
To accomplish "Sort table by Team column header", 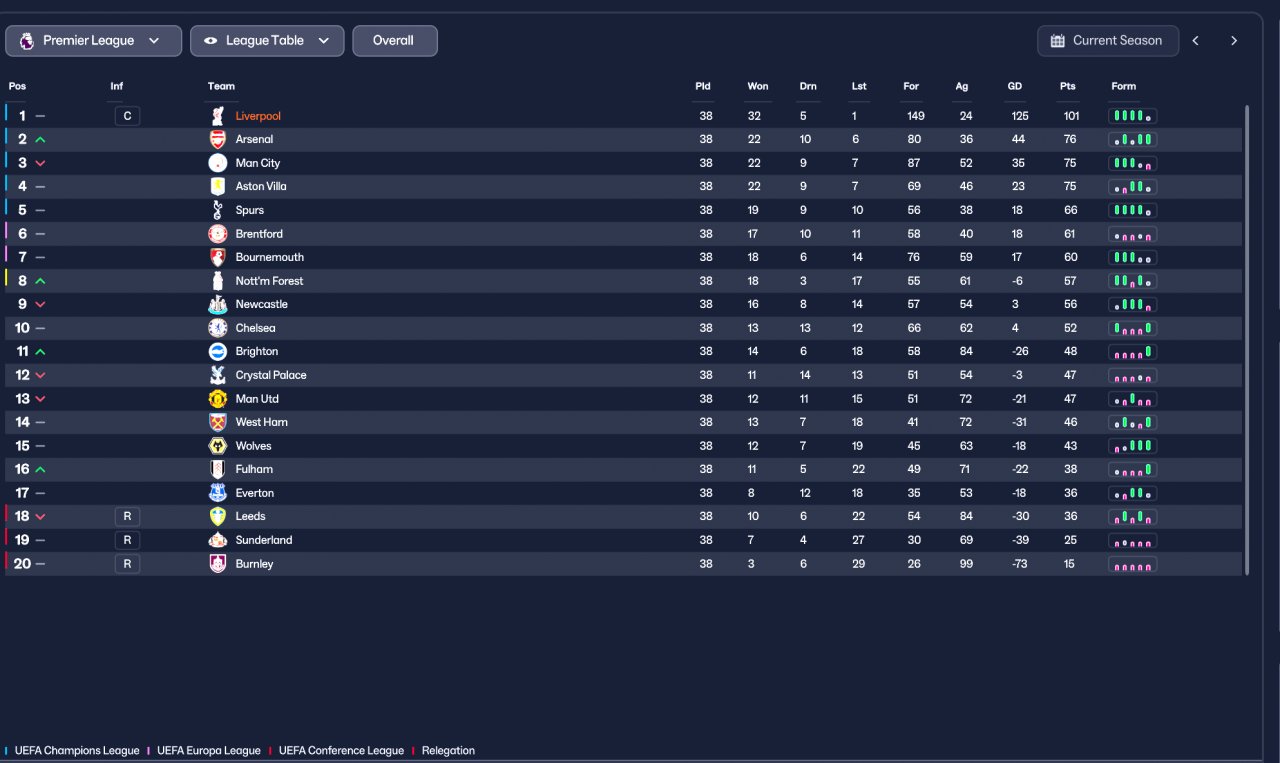I will pos(221,86).
